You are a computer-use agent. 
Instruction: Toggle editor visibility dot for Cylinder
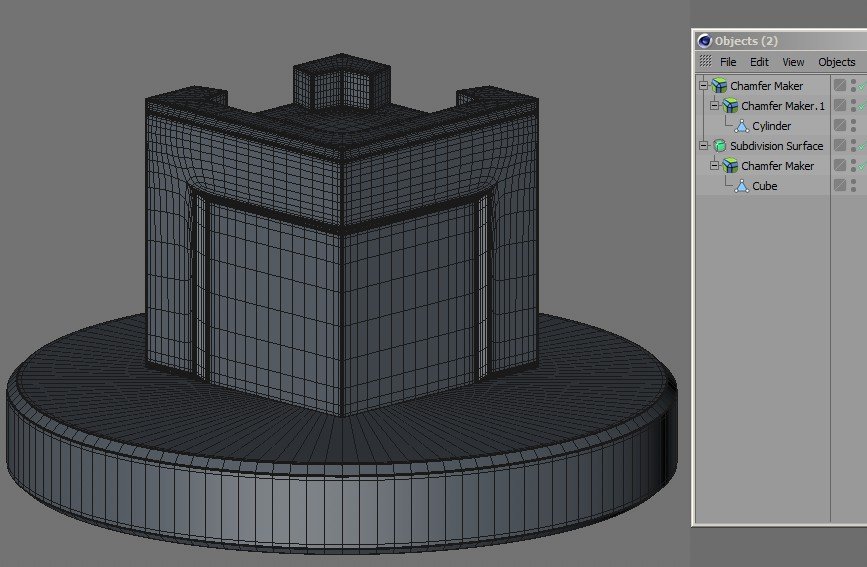pos(853,122)
